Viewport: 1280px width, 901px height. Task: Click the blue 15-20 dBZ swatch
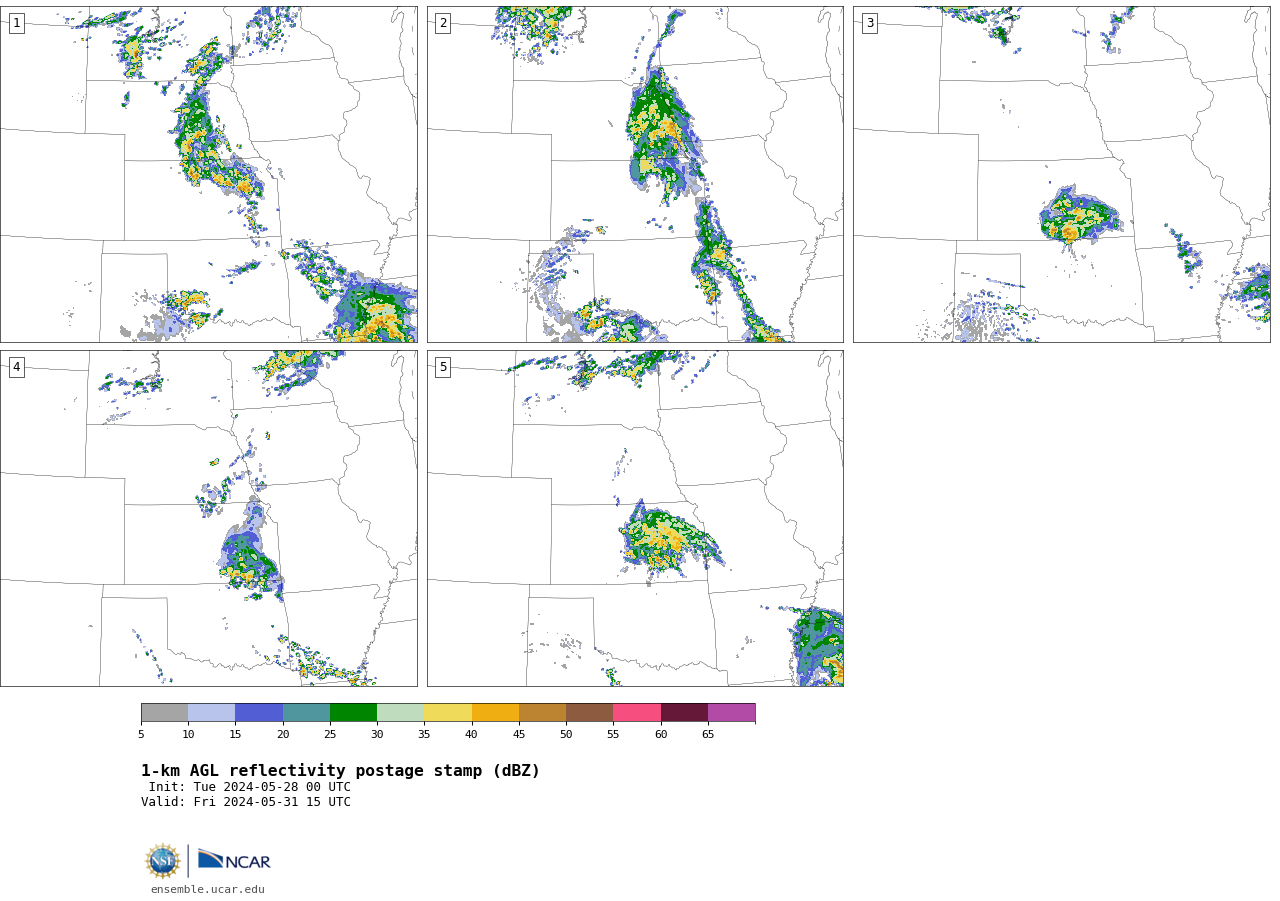[x=259, y=713]
